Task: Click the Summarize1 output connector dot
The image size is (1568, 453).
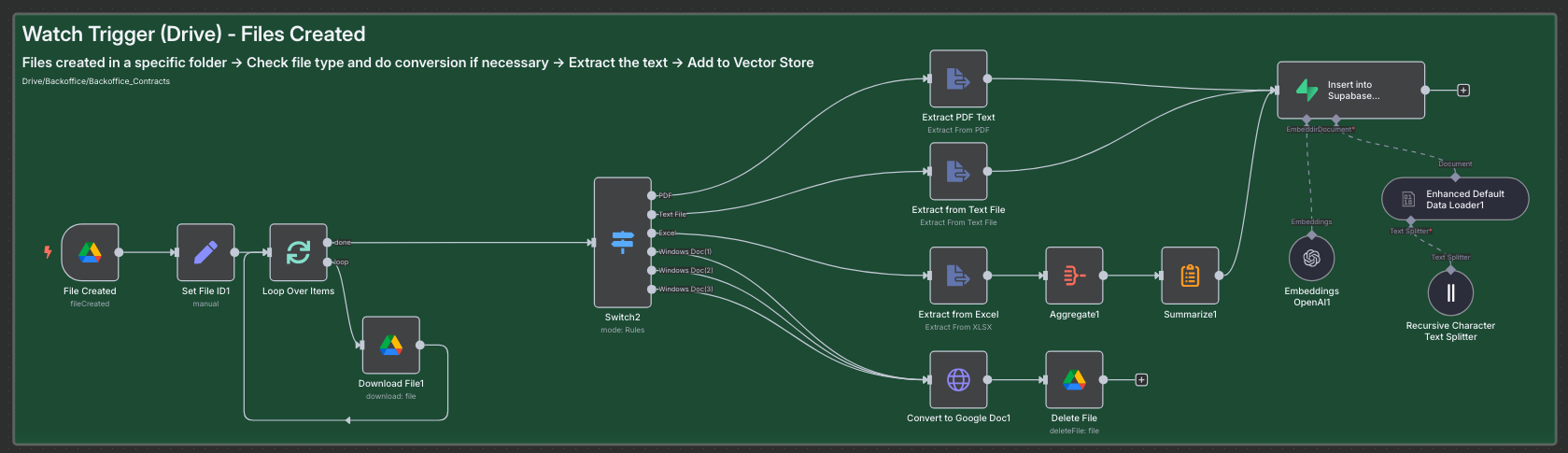Action: tap(1220, 276)
